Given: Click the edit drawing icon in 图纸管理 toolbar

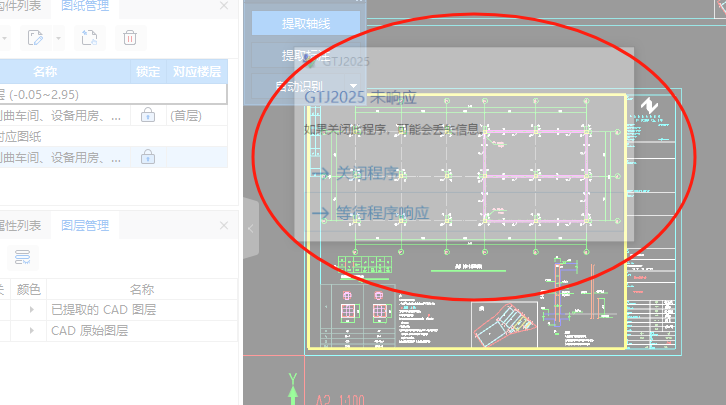Looking at the screenshot, I should pyautogui.click(x=35, y=37).
